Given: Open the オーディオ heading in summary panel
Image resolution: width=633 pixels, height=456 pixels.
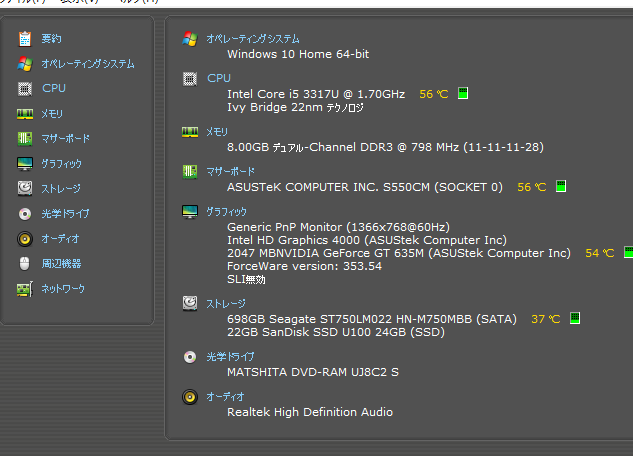Looking at the screenshot, I should coord(225,397).
